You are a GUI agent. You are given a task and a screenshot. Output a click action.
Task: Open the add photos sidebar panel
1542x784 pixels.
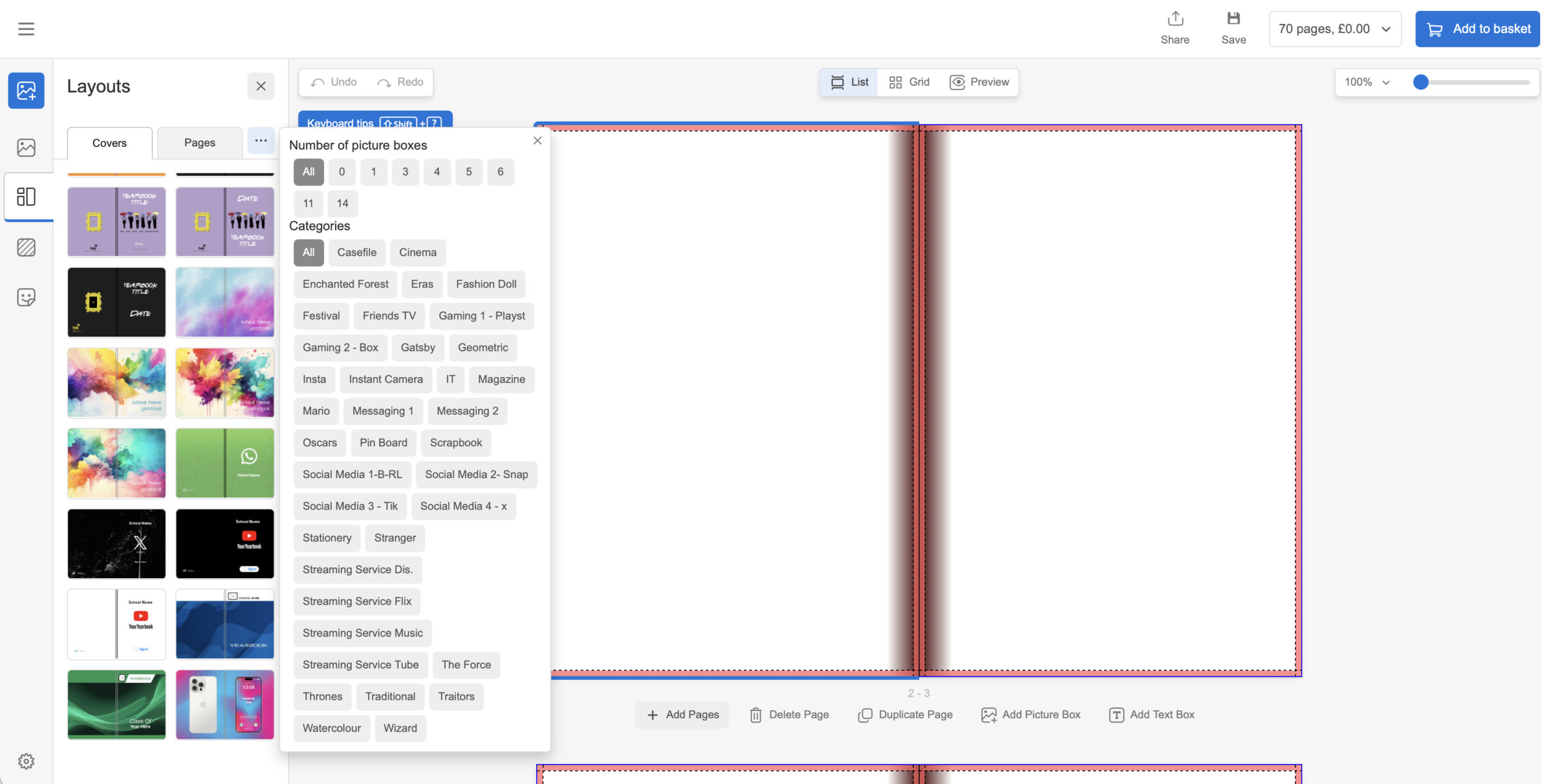[x=26, y=90]
